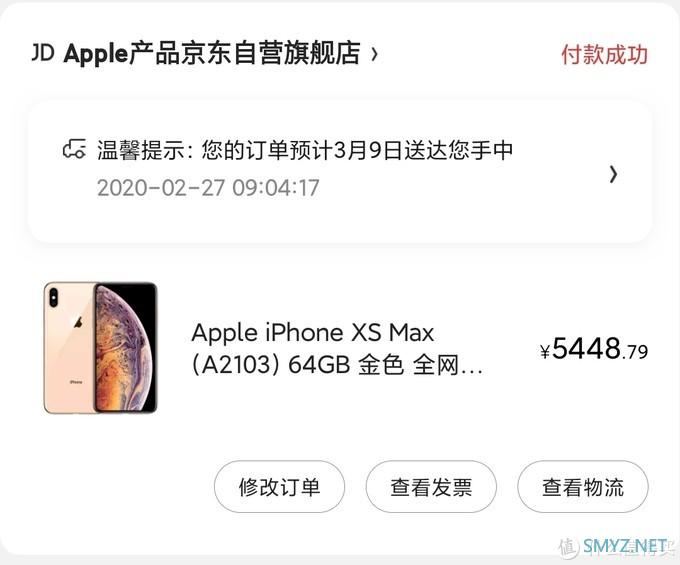Viewport: 680px width, 565px height.
Task: Click the 值 watermark badge icon
Action: click(x=569, y=547)
